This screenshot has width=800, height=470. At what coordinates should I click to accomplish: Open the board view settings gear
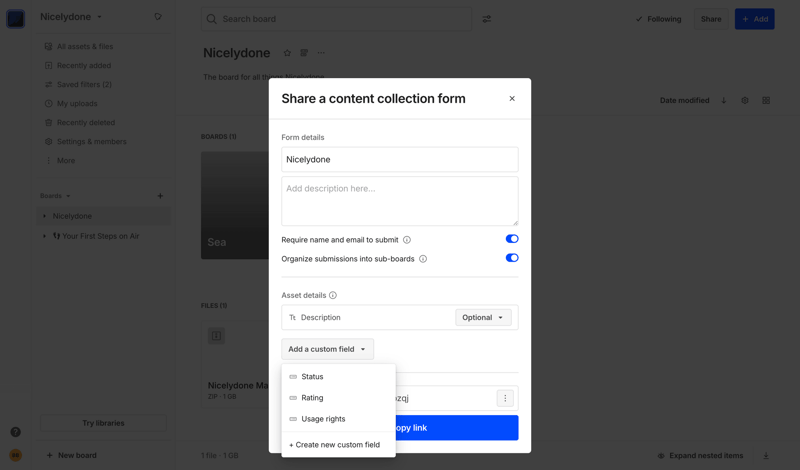point(745,100)
